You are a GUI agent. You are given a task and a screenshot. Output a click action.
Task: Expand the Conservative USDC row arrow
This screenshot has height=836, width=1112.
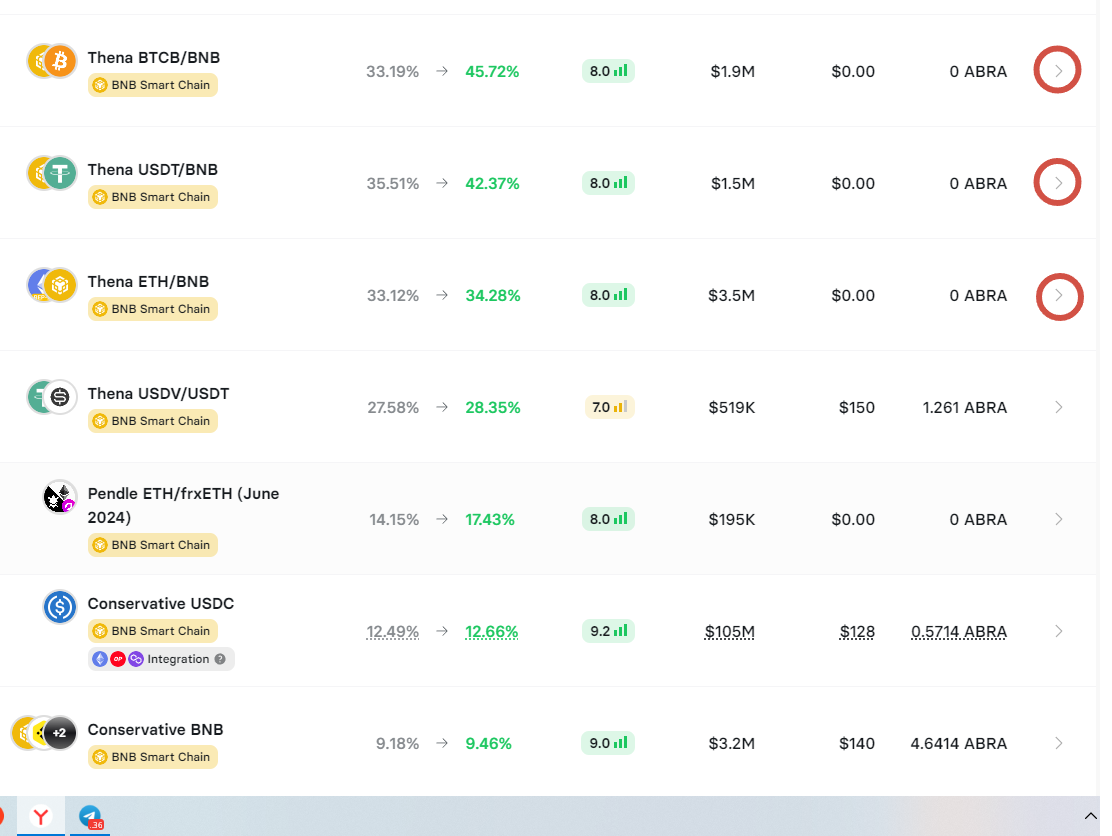[x=1058, y=631]
